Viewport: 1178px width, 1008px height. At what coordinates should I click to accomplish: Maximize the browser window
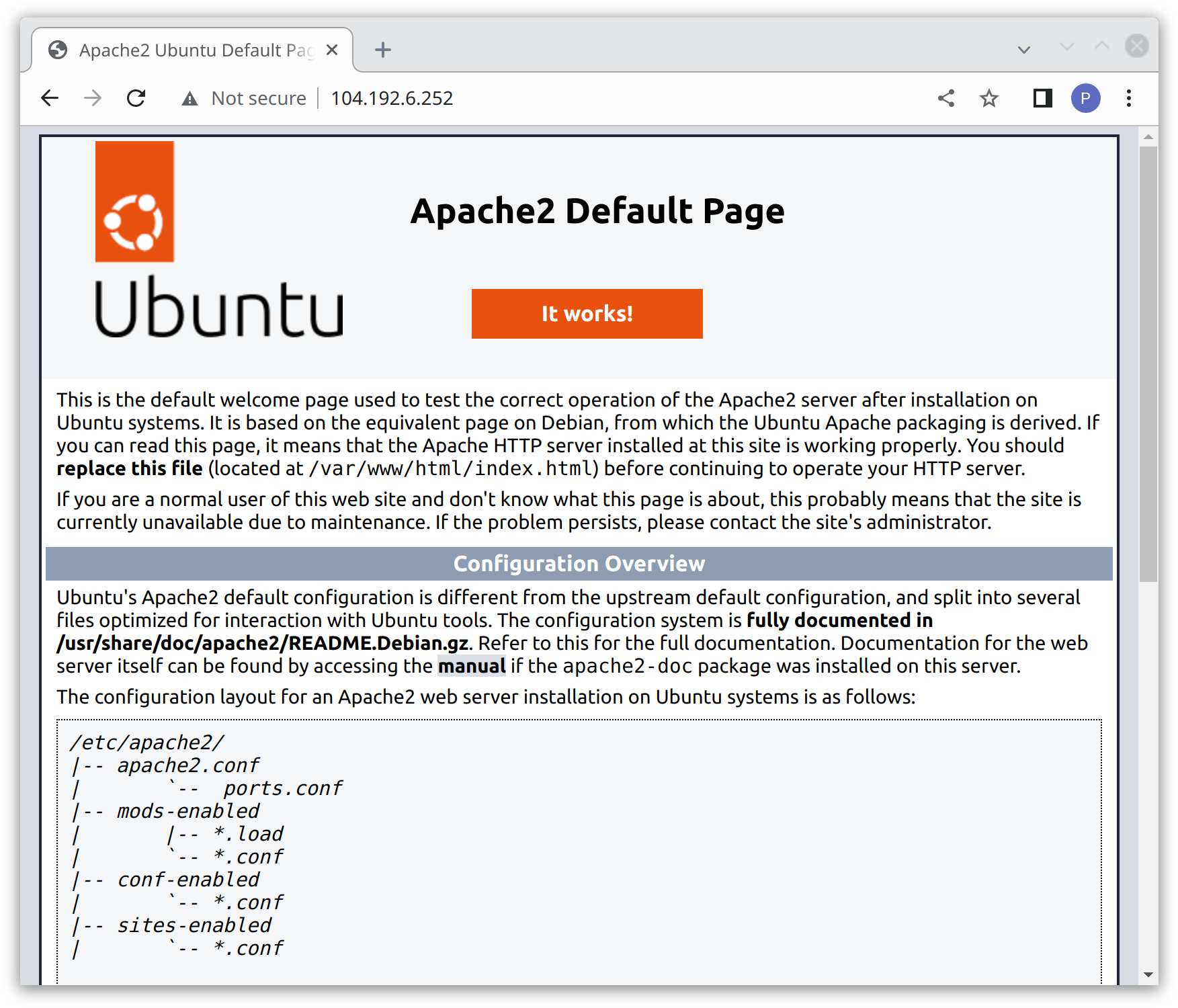(x=1102, y=46)
